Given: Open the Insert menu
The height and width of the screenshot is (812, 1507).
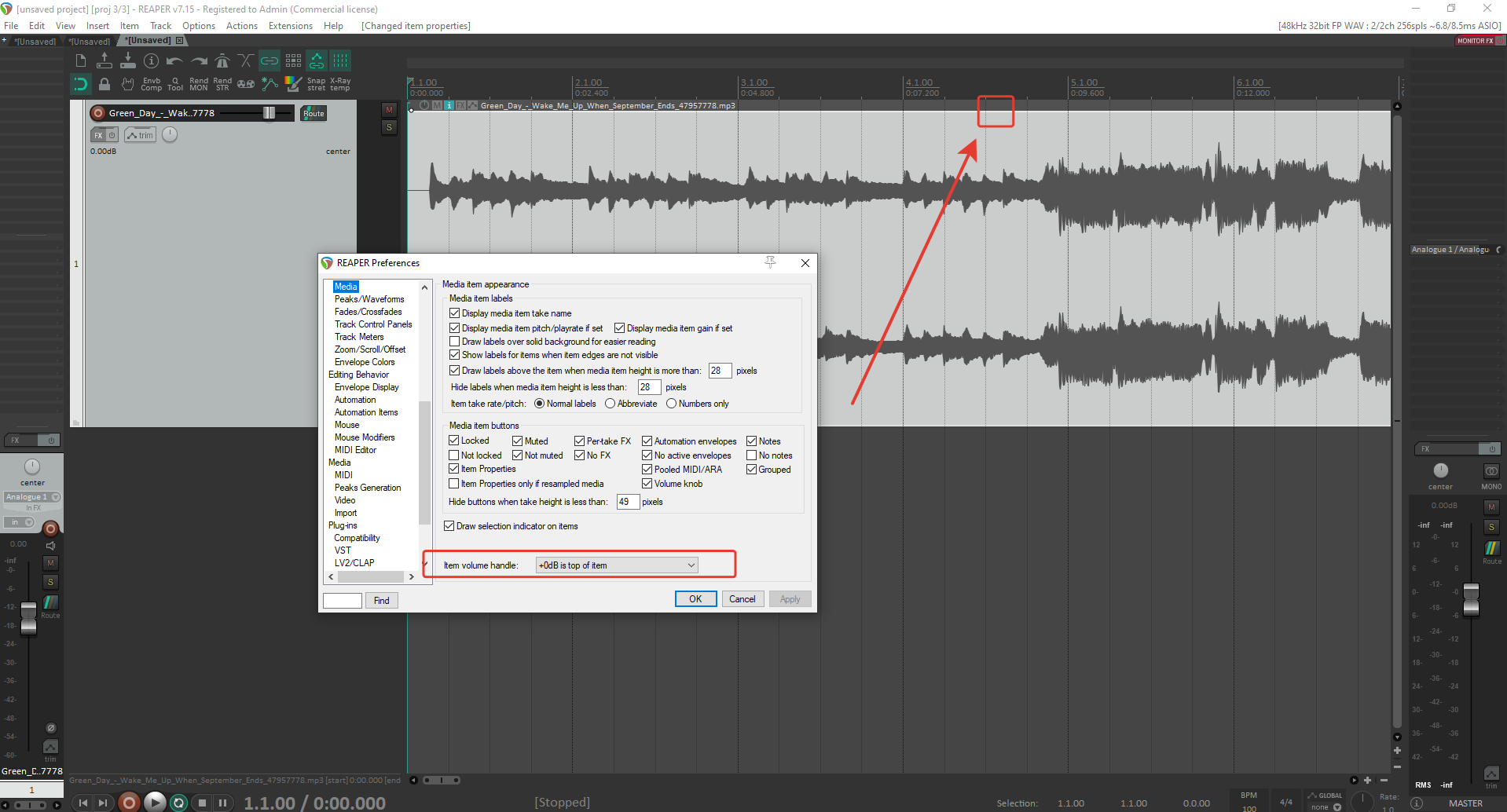Looking at the screenshot, I should click(x=97, y=26).
